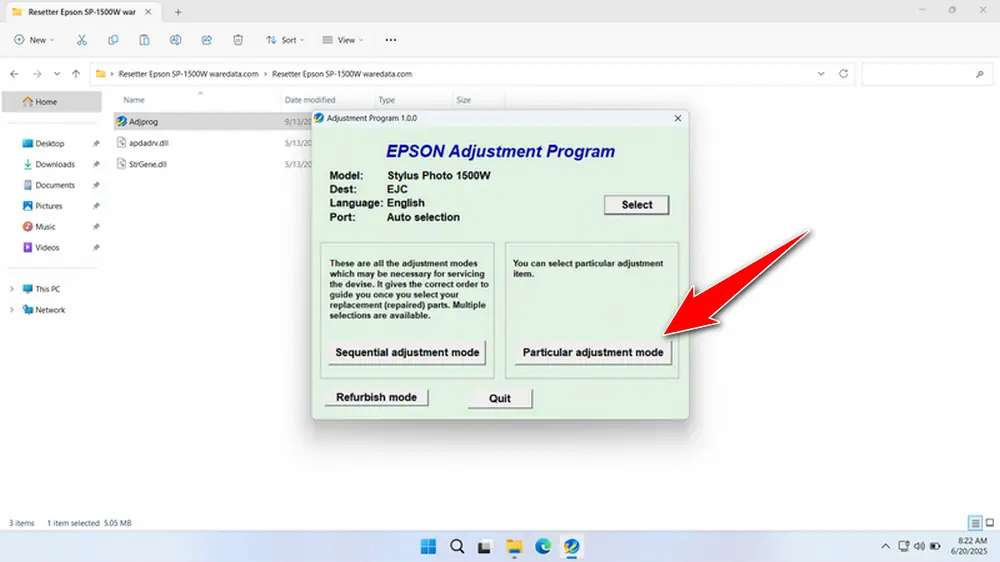
Task: Choose Particular adjustment mode
Action: pos(593,352)
